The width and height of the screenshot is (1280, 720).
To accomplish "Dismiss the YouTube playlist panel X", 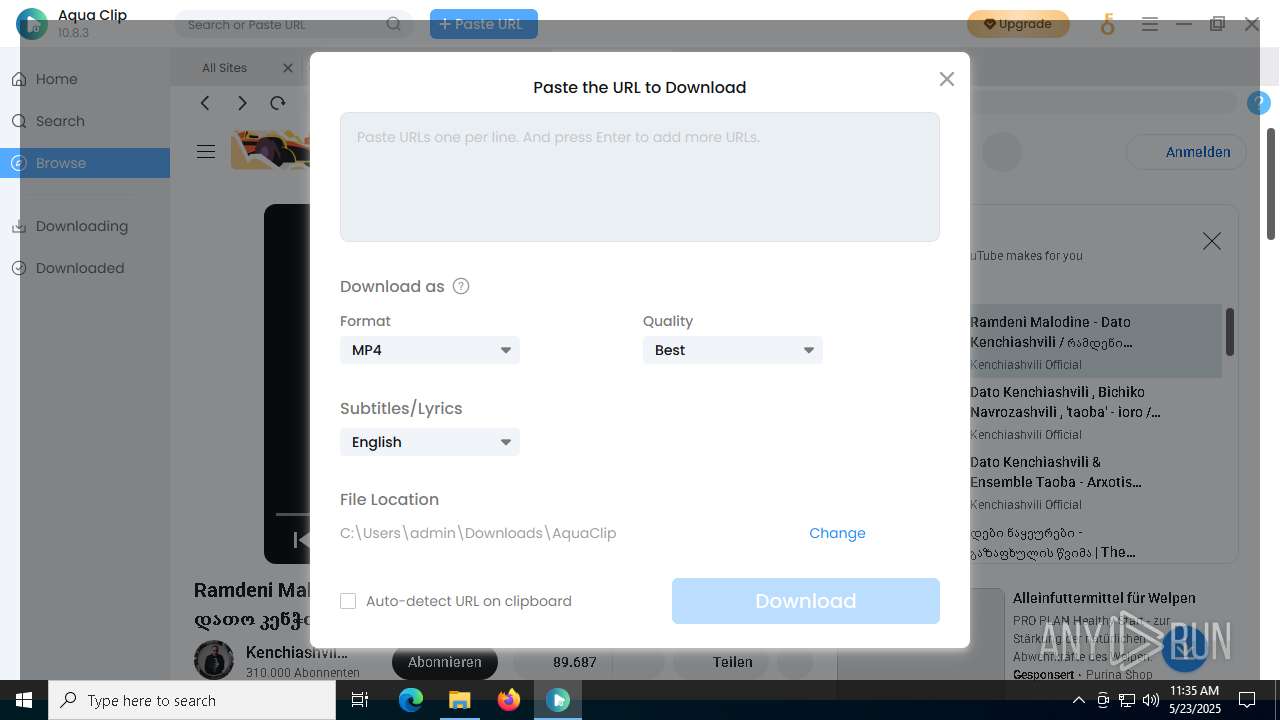I will coord(1212,241).
